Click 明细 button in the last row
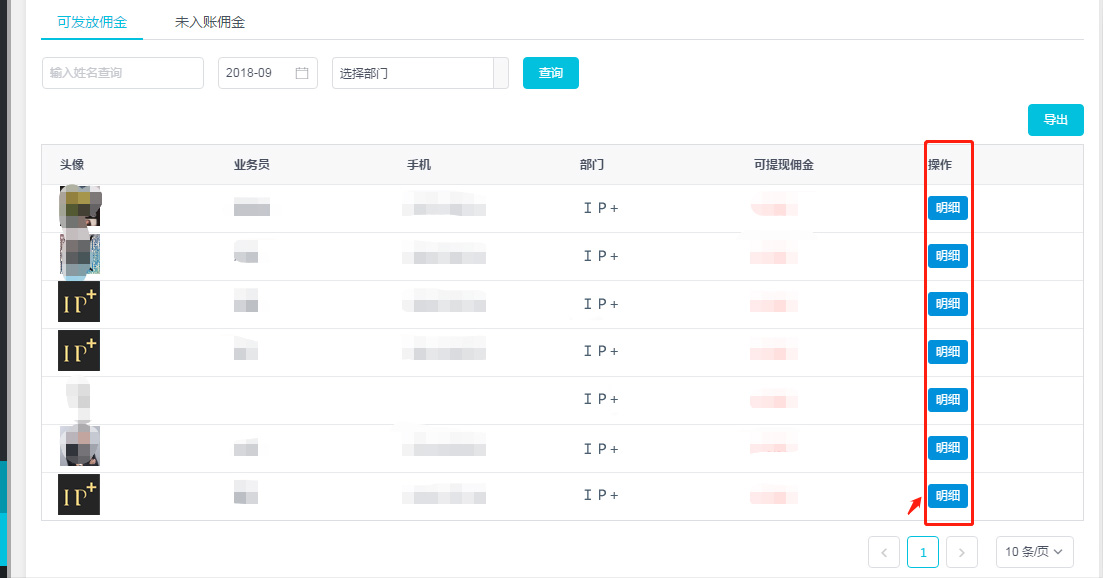This screenshot has width=1103, height=578. click(947, 496)
